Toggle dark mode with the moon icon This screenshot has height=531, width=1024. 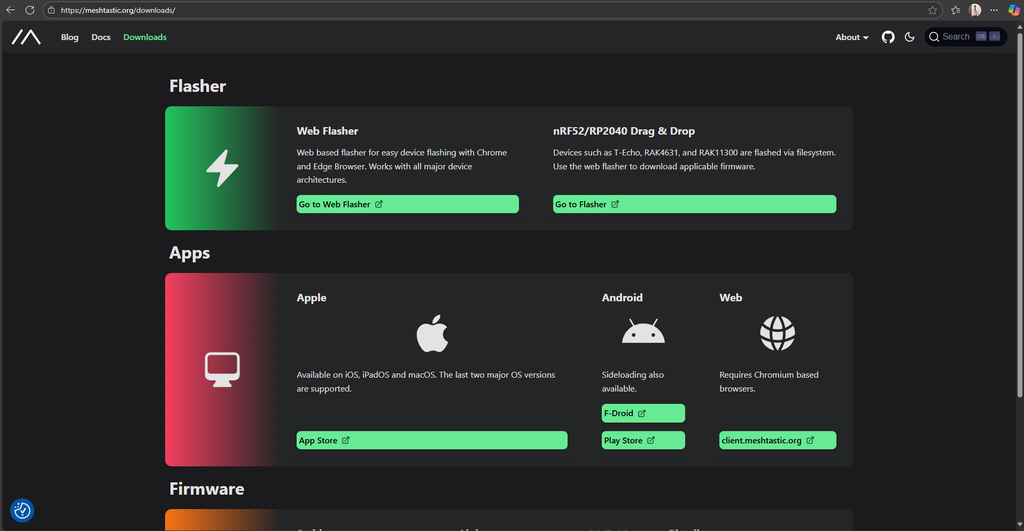coord(909,37)
